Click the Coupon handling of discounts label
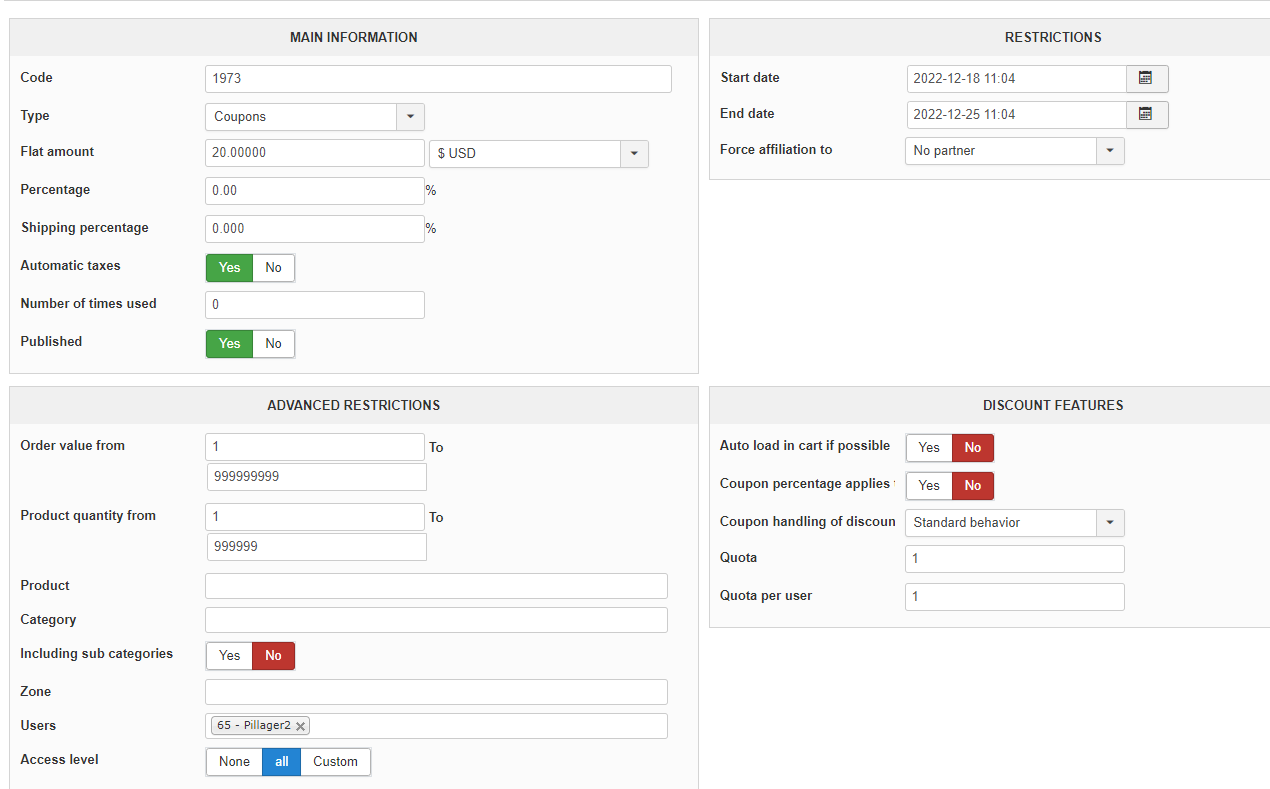The height and width of the screenshot is (789, 1270). (808, 522)
